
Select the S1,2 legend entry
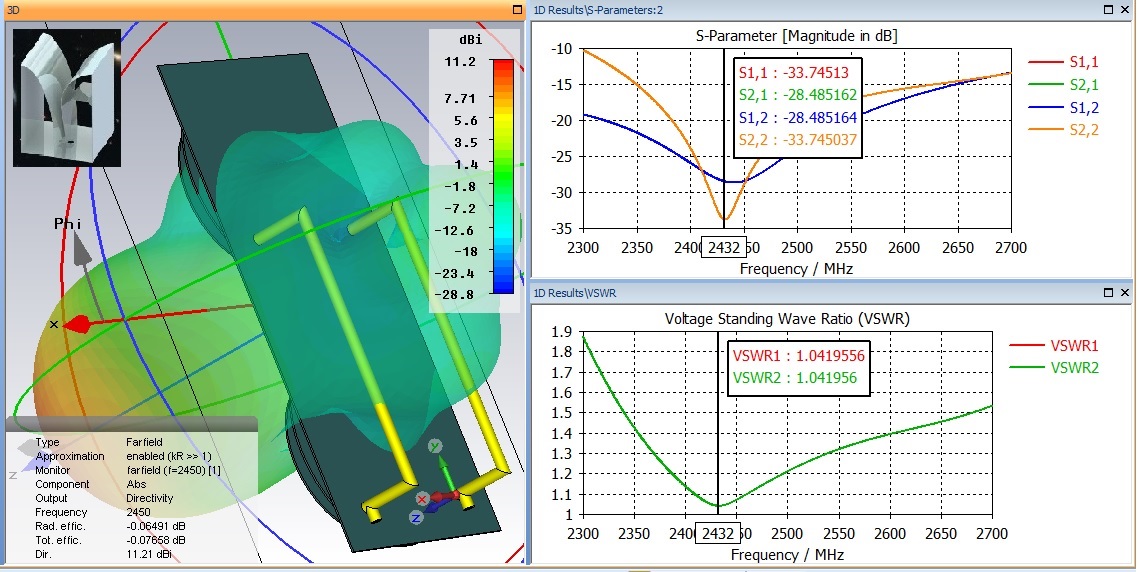(1063, 108)
